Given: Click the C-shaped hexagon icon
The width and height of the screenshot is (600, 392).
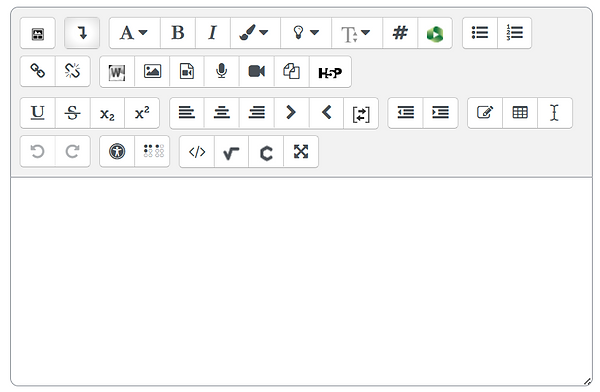Looking at the screenshot, I should click(266, 152).
